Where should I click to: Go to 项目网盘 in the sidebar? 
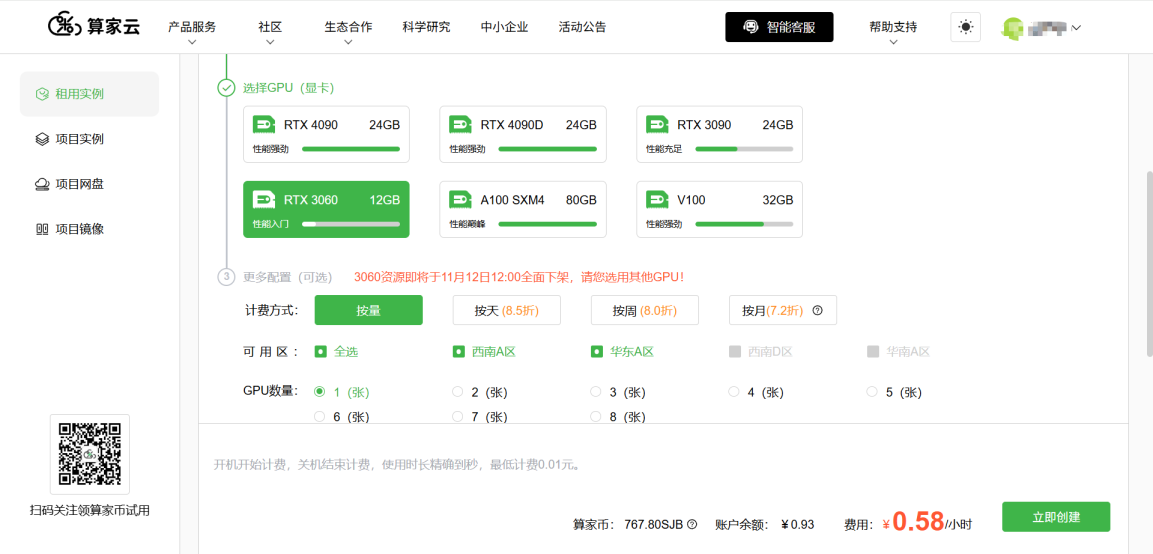click(89, 184)
